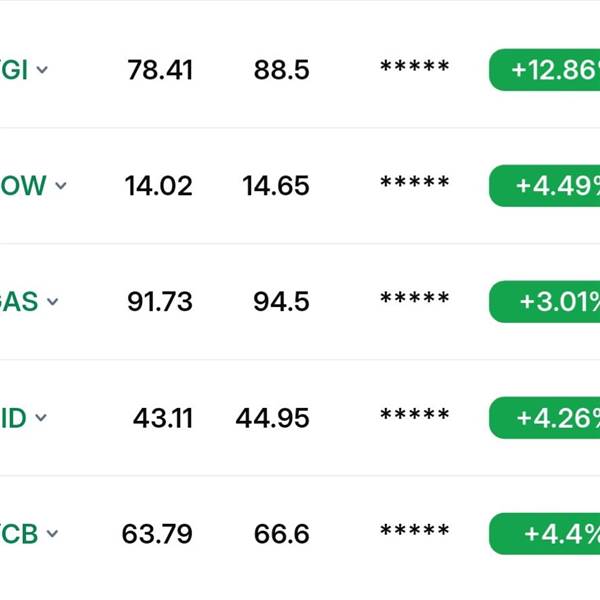Select the 88.5 price cell
Screen dimensions: 600x600
[x=282, y=70]
